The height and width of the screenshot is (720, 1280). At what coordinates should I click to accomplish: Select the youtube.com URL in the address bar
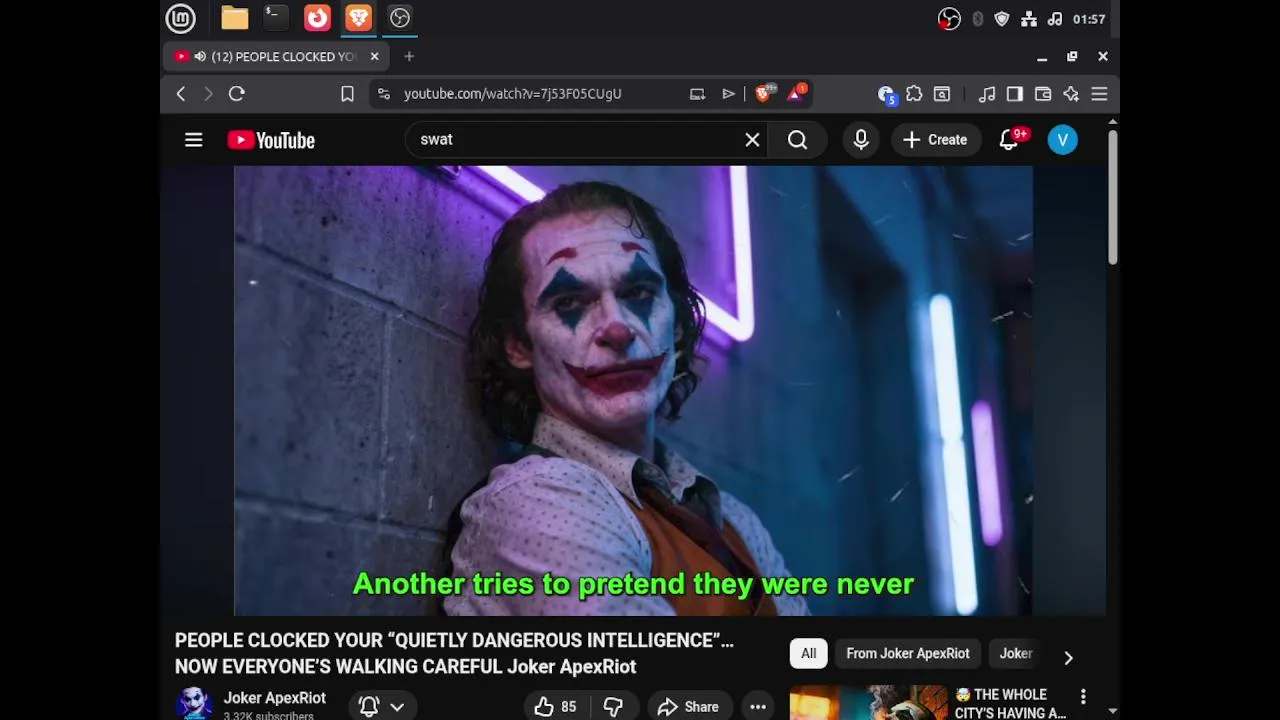[x=513, y=94]
